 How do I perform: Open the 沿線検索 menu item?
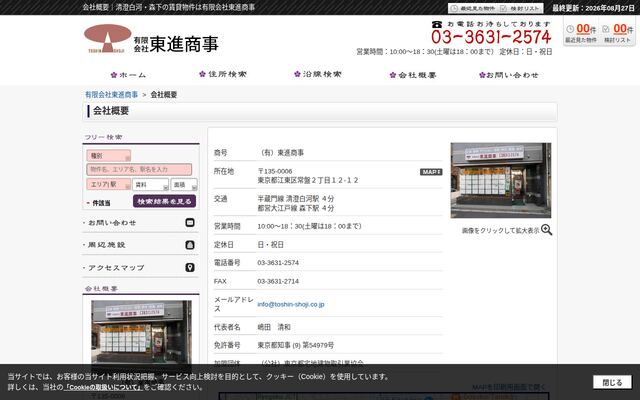point(318,74)
